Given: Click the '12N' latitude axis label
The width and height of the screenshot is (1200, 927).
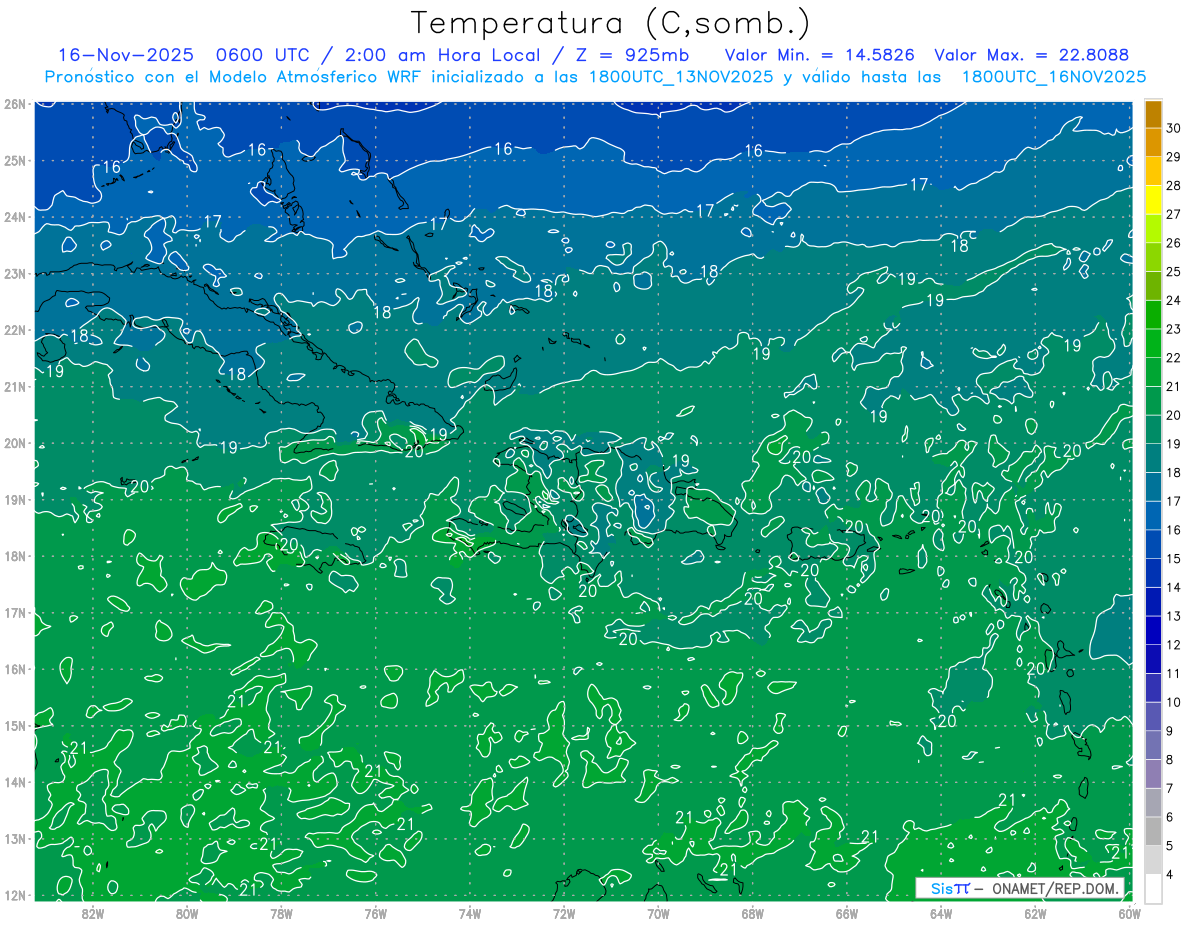Looking at the screenshot, I should pyautogui.click(x=15, y=895).
